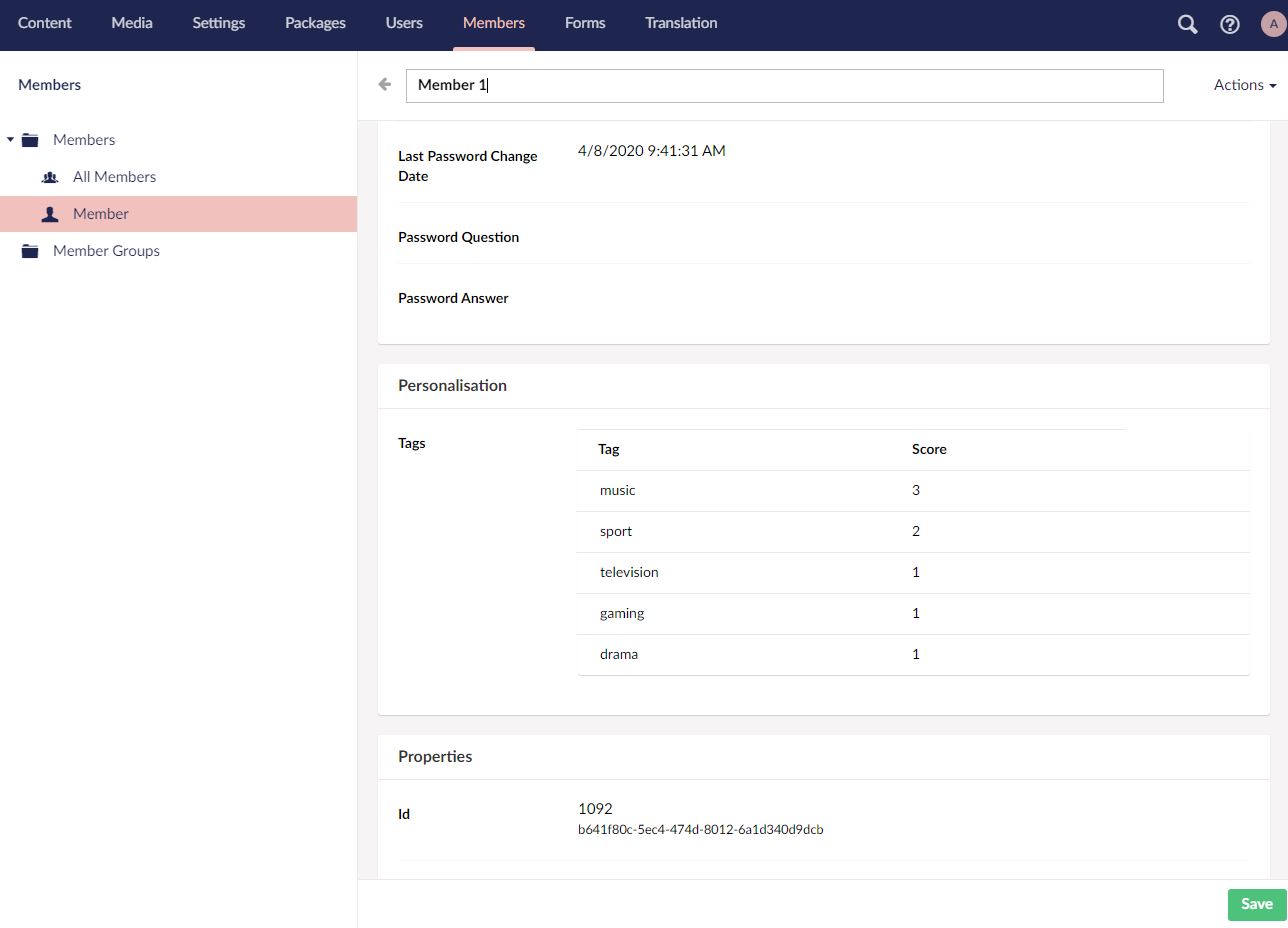The image size is (1288, 928).
Task: Click the back arrow beside the member name
Action: tap(385, 85)
